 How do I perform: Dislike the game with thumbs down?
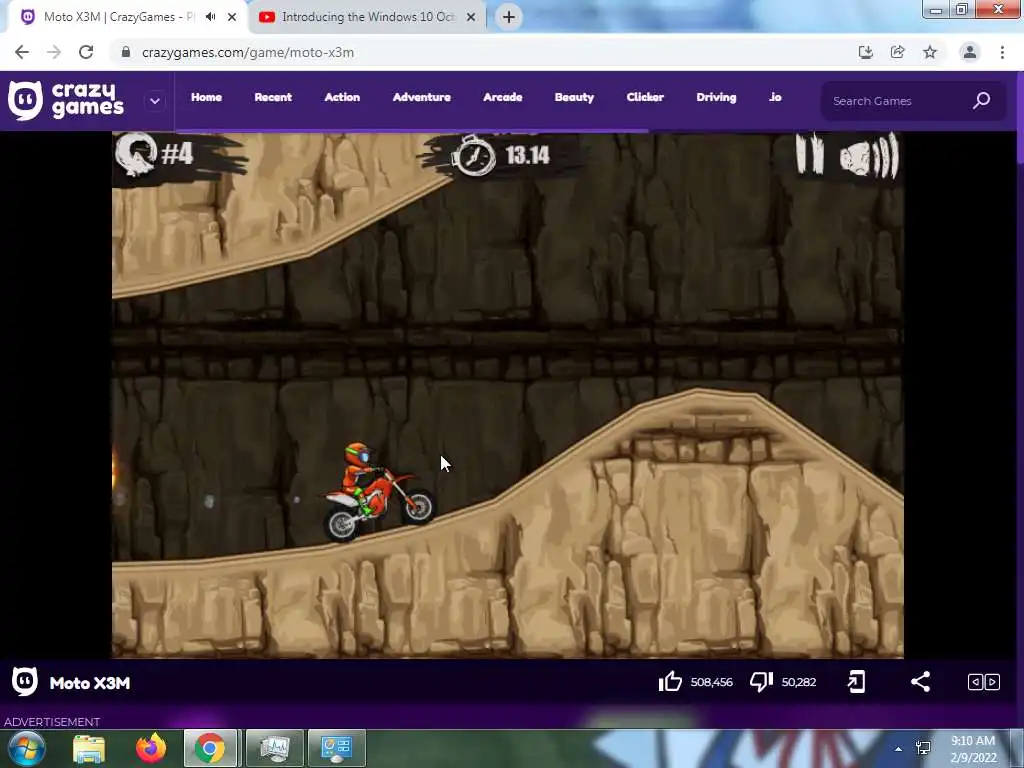point(761,682)
